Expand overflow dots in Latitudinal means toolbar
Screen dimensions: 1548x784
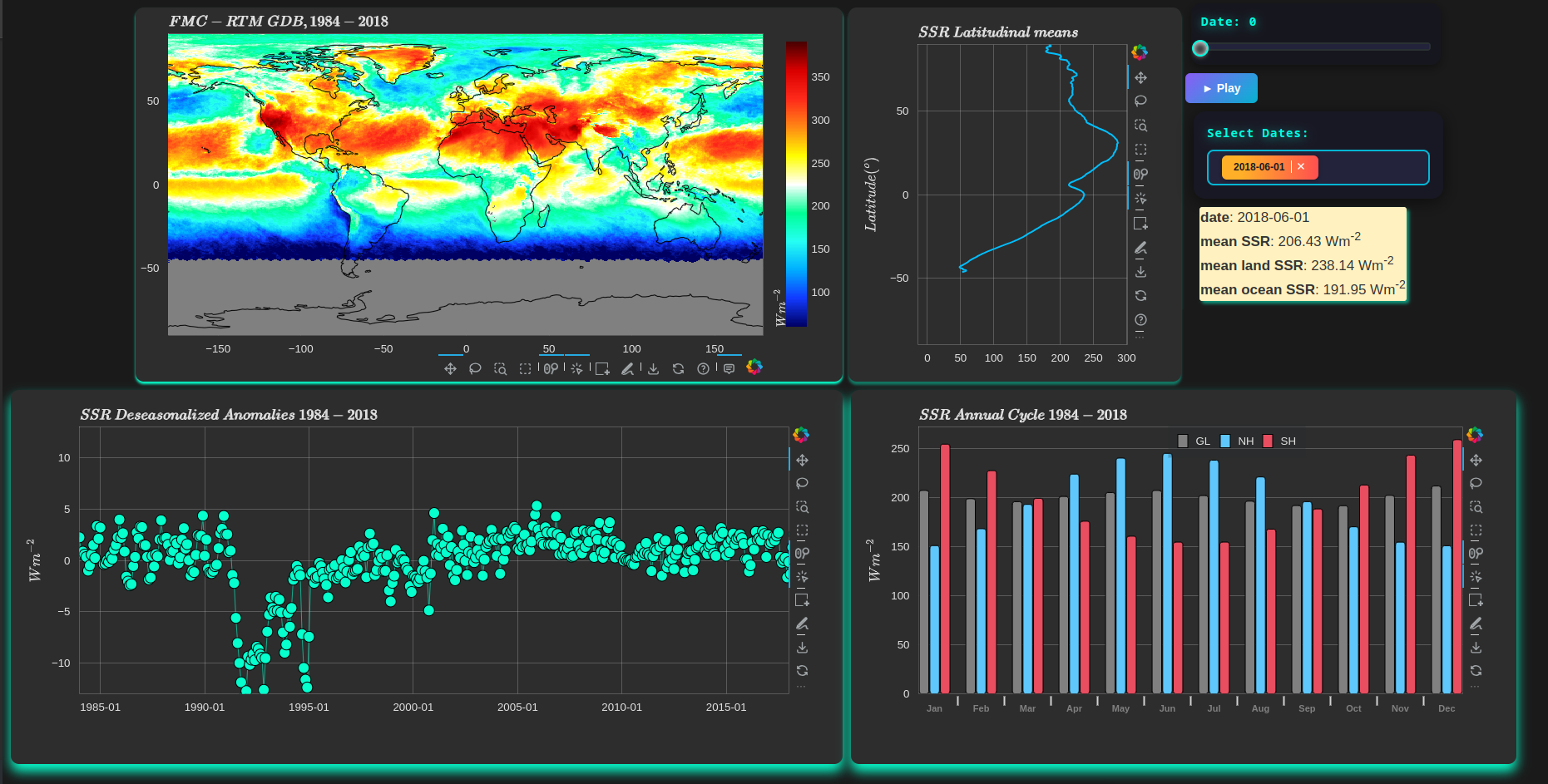(x=1140, y=337)
